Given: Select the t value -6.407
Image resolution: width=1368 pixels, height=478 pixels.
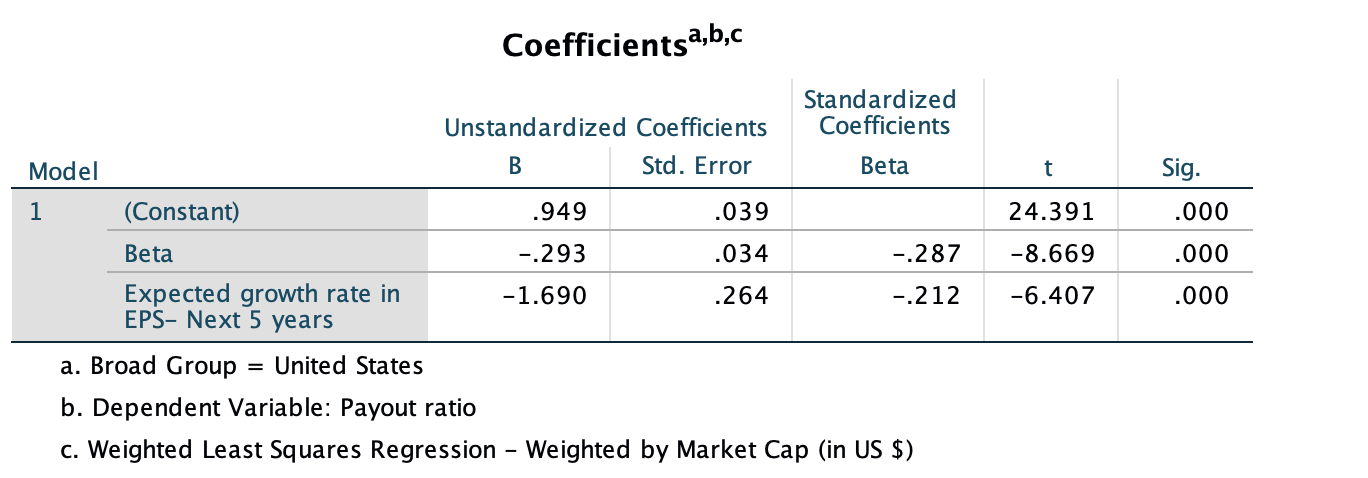Looking at the screenshot, I should tap(1054, 296).
